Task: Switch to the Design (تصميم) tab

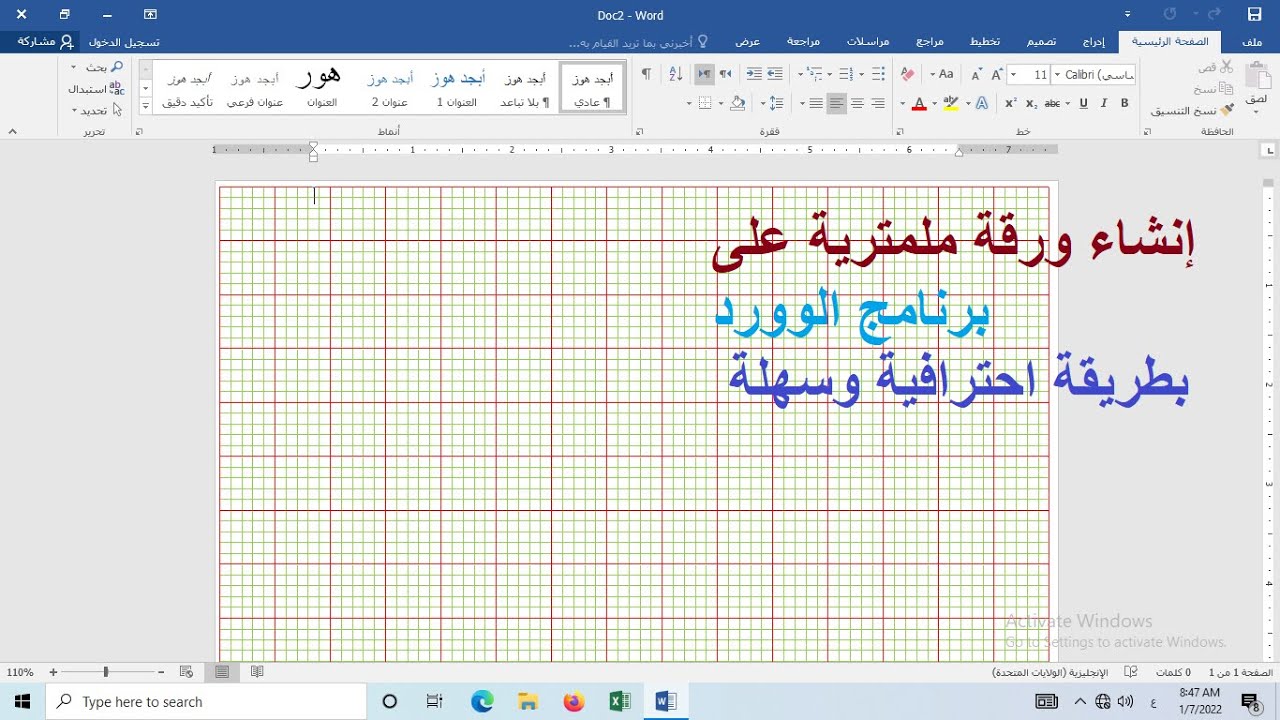Action: pos(1041,42)
